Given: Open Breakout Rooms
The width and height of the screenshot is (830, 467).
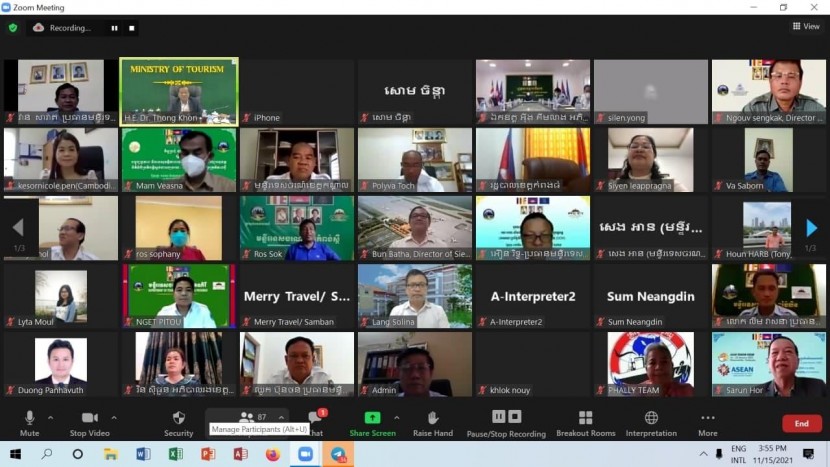Looking at the screenshot, I should 586,421.
